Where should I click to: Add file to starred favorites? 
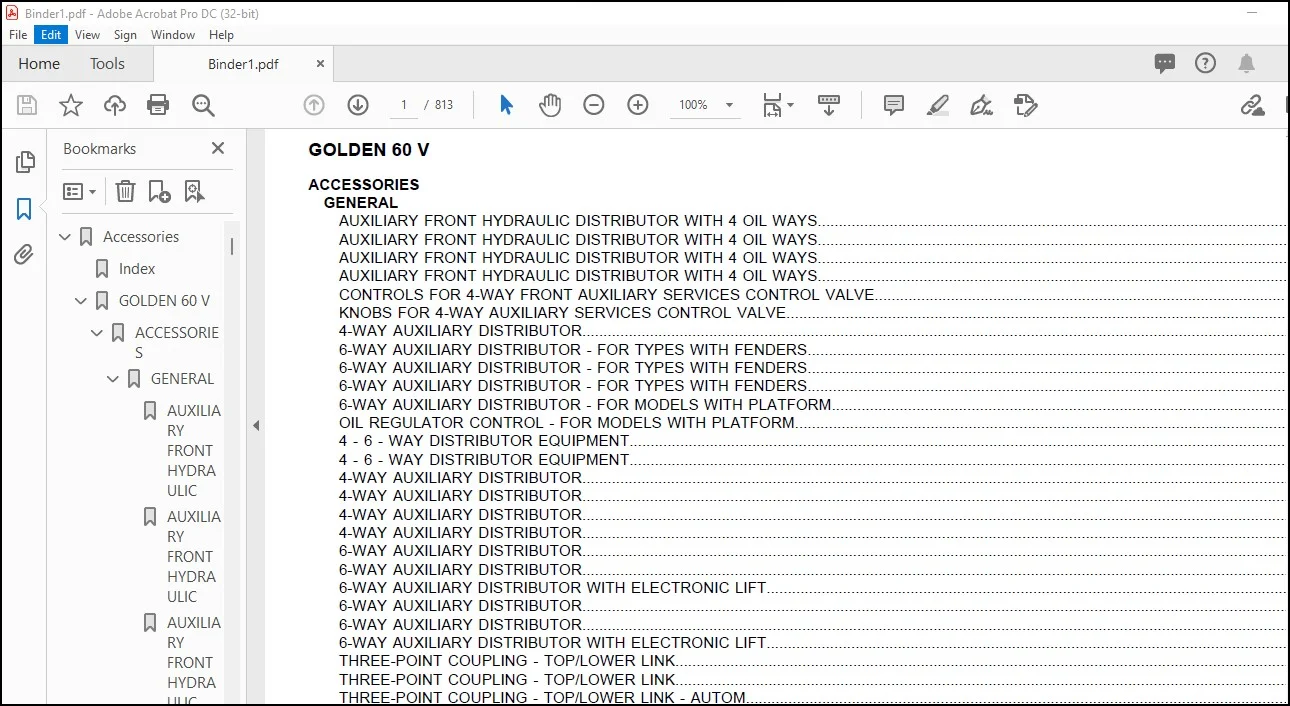71,105
